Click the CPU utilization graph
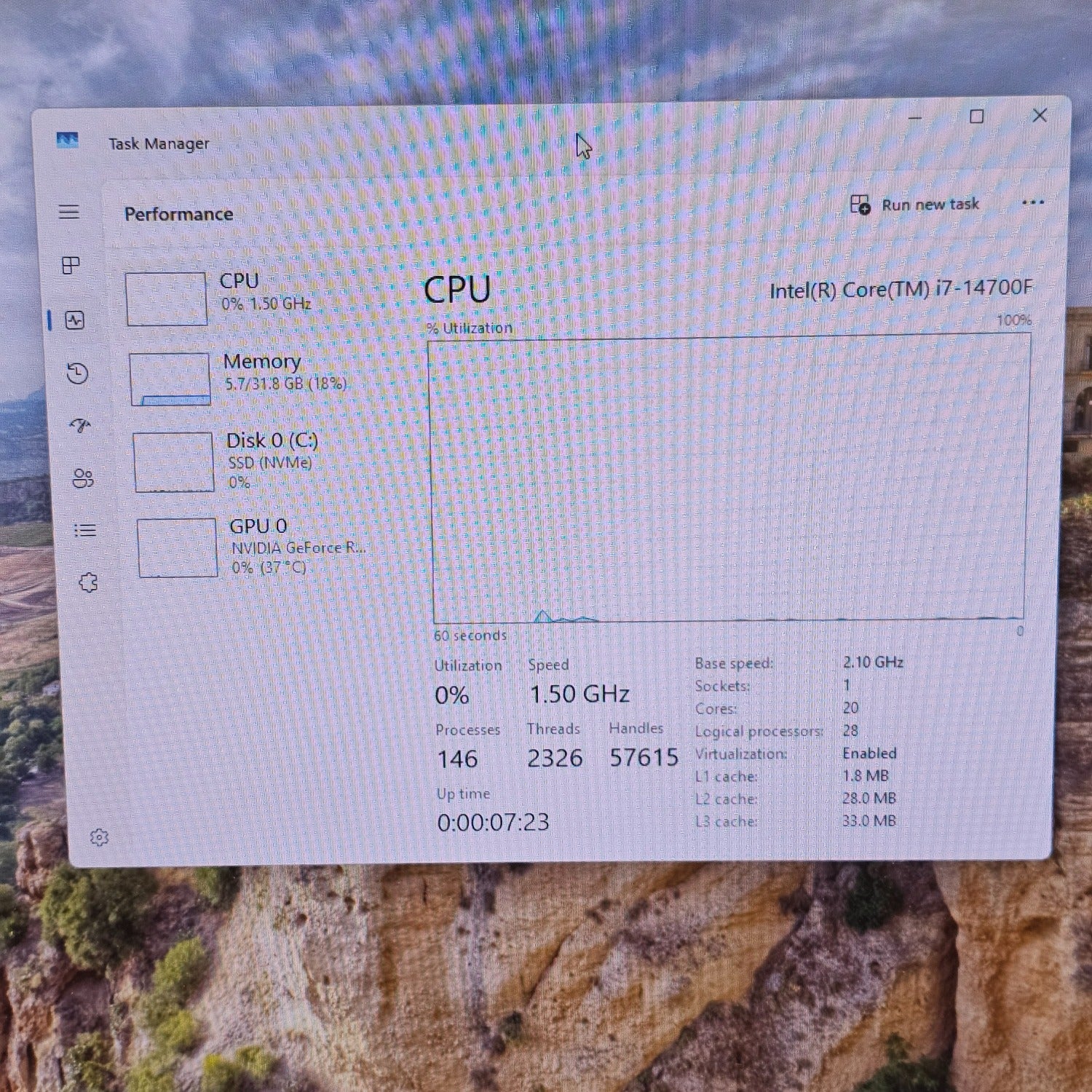Image resolution: width=1092 pixels, height=1092 pixels. coord(729,479)
